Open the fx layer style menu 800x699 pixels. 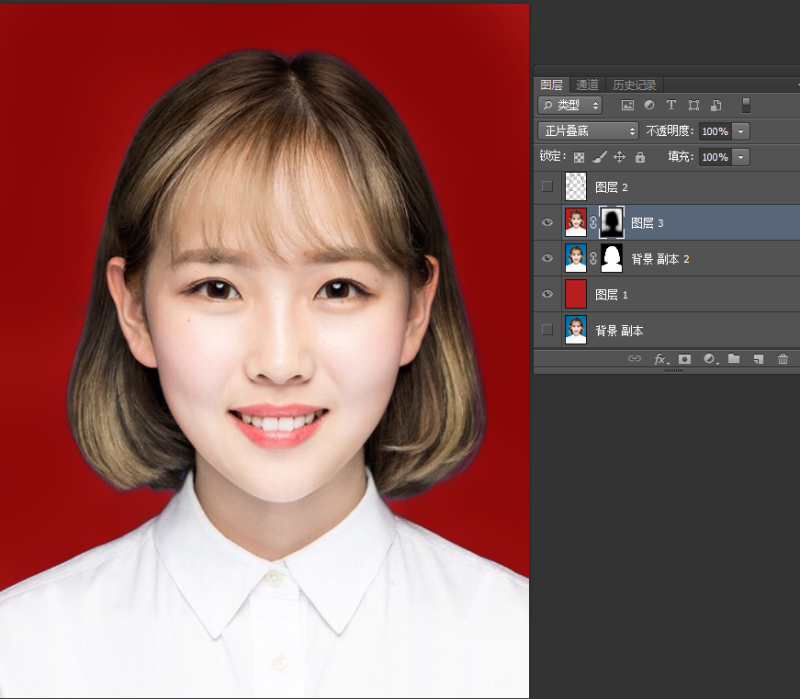(x=660, y=359)
